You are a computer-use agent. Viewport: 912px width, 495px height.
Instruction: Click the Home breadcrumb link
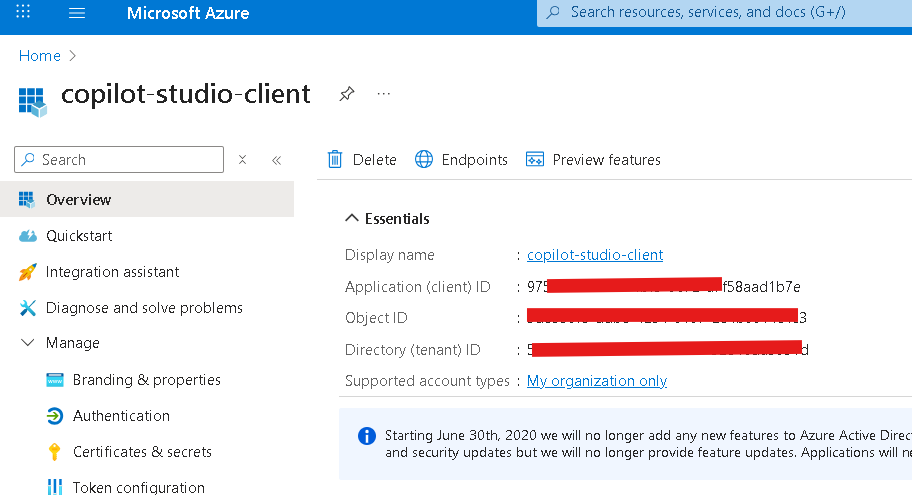40,56
